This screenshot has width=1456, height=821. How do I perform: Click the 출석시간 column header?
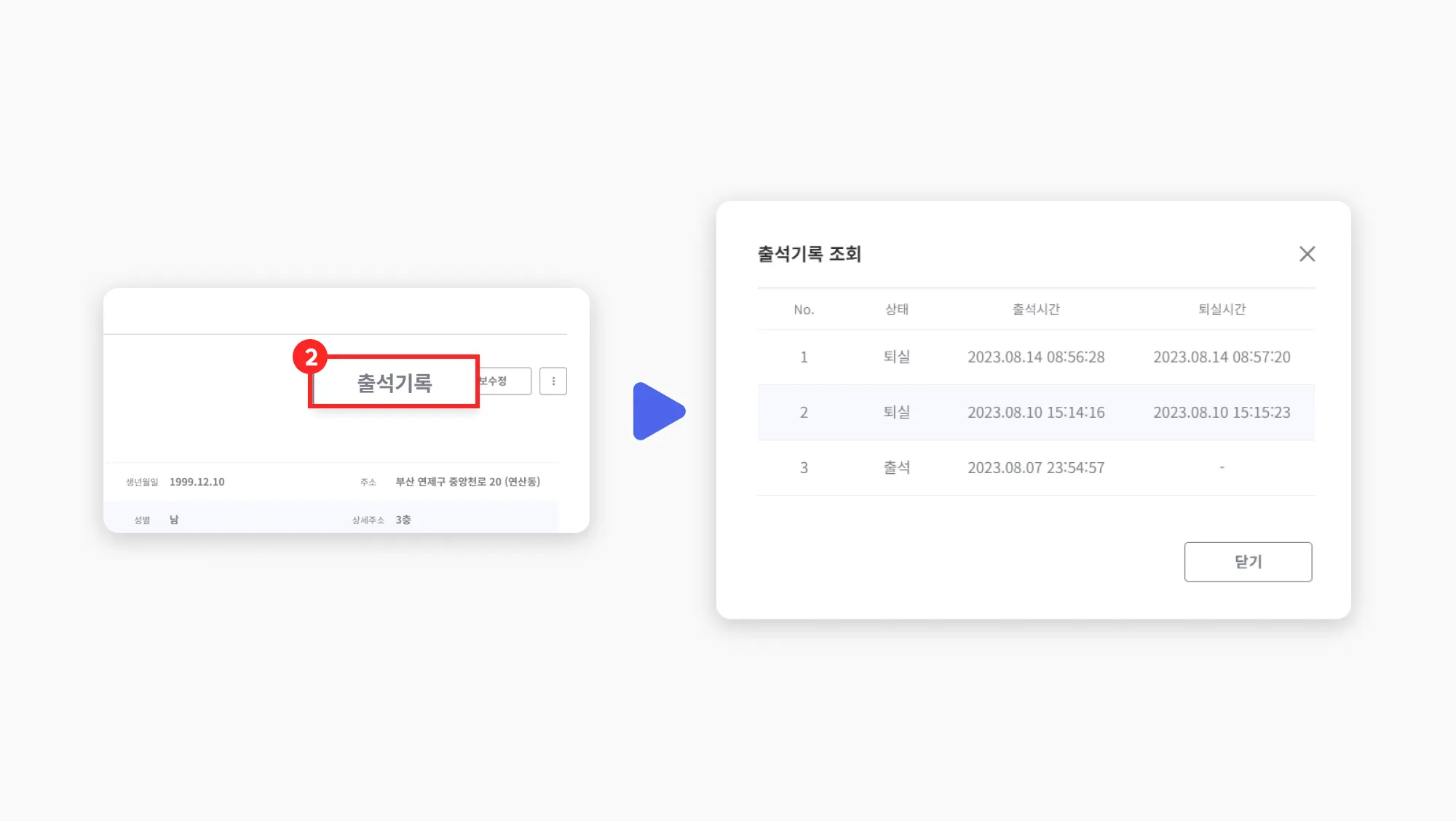click(x=1035, y=309)
